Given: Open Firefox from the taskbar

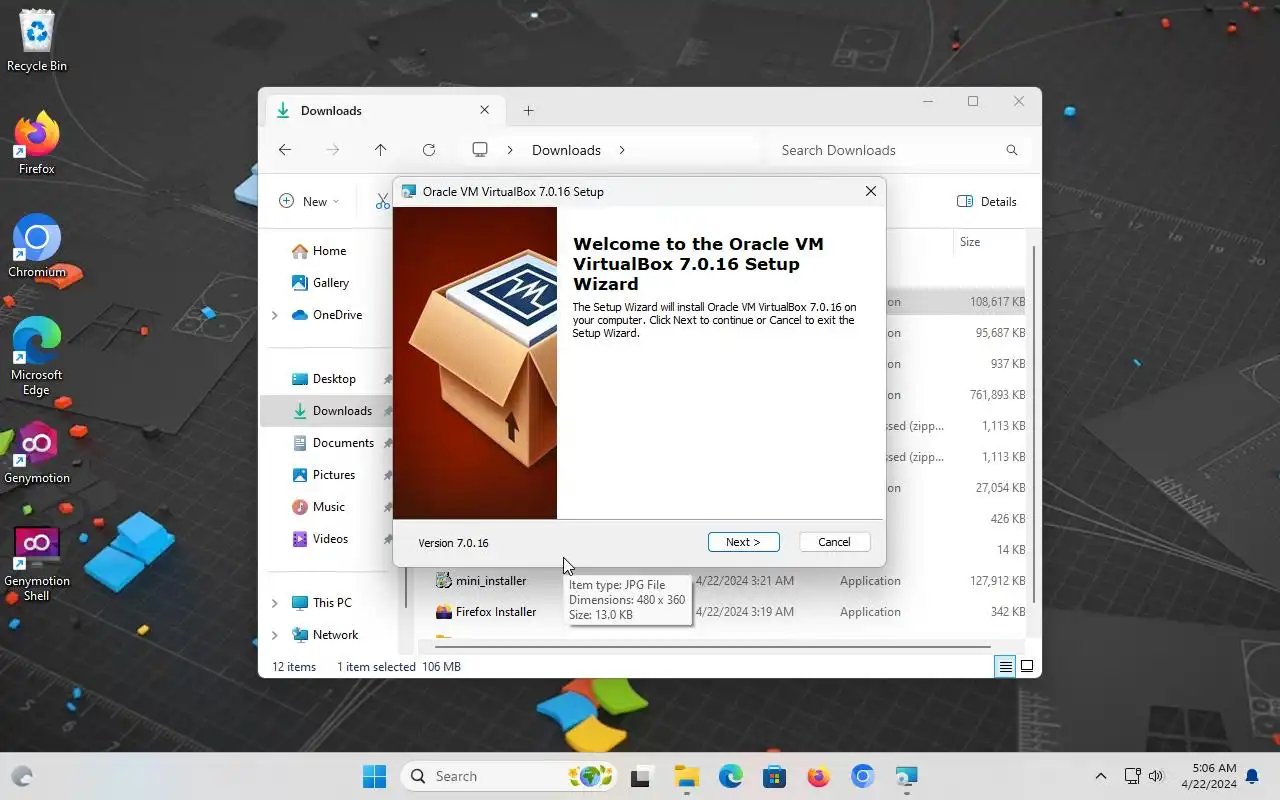Looking at the screenshot, I should (x=818, y=776).
